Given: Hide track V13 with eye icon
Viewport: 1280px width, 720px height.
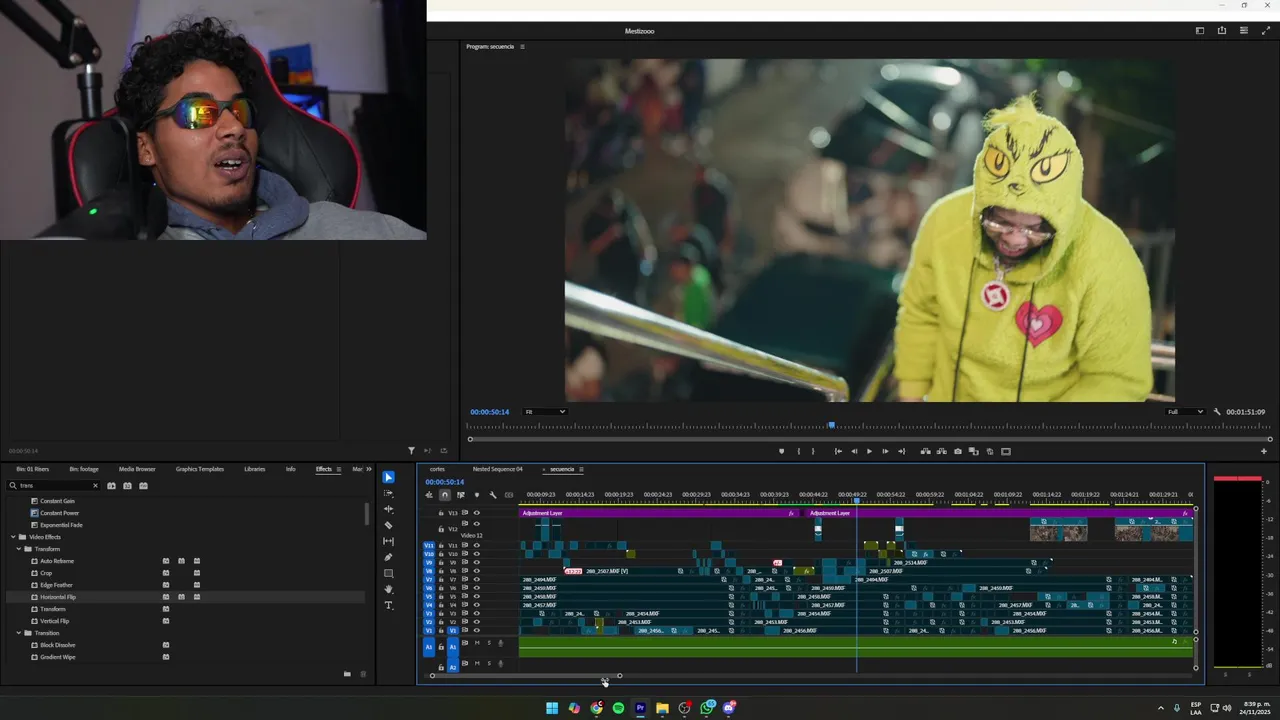Looking at the screenshot, I should 476,513.
